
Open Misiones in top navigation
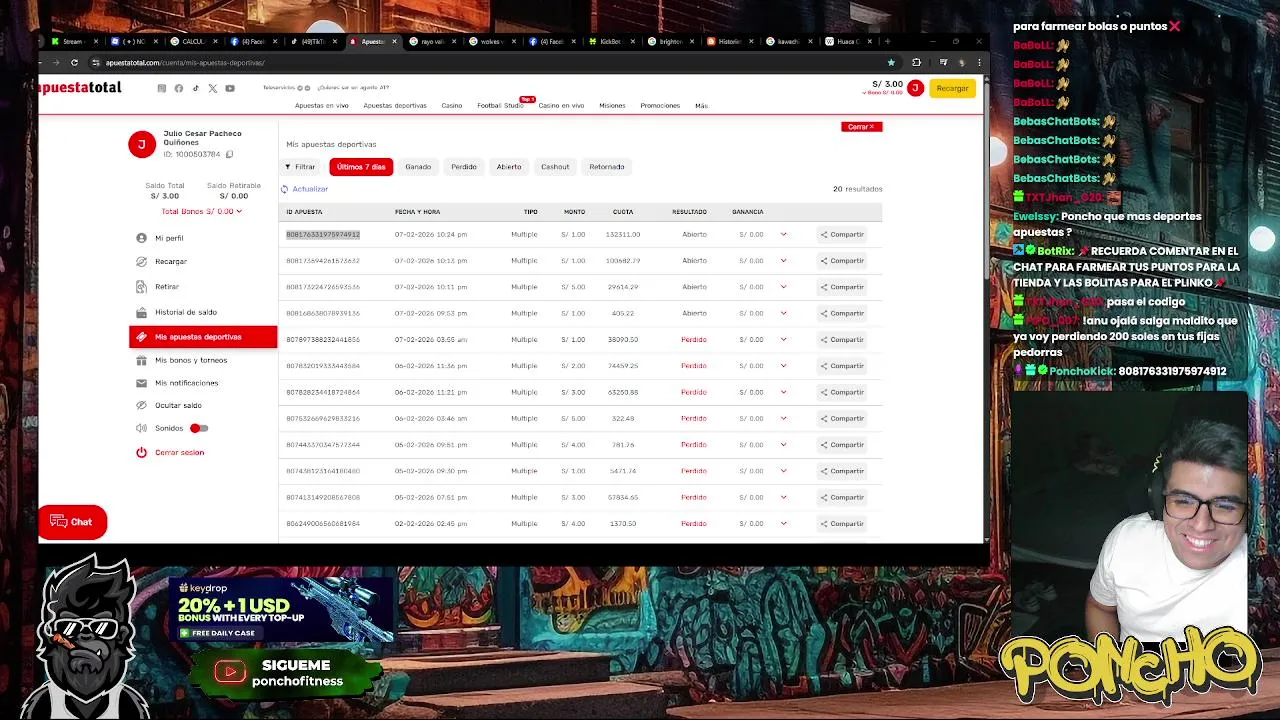[x=612, y=105]
